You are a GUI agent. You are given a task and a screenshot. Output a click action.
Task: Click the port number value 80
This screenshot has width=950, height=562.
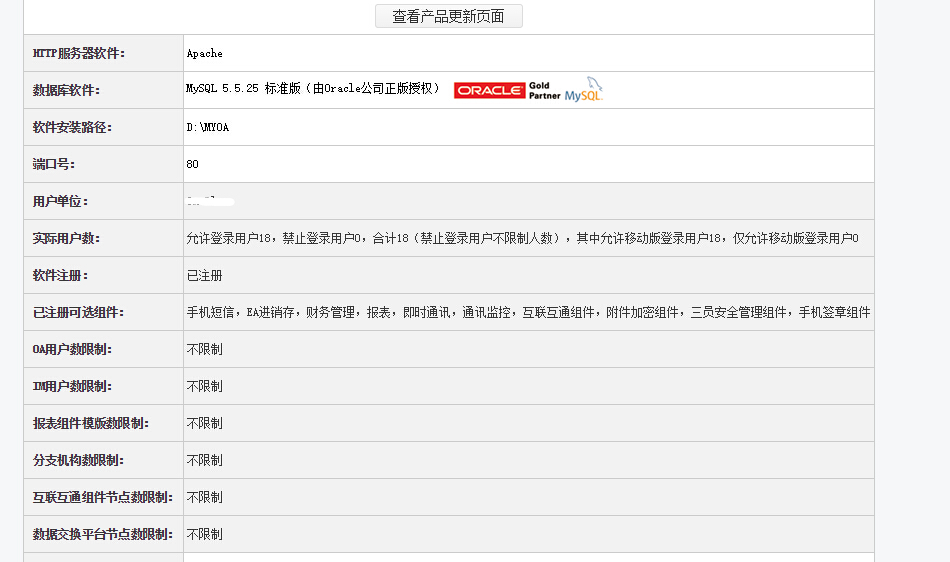tap(192, 164)
